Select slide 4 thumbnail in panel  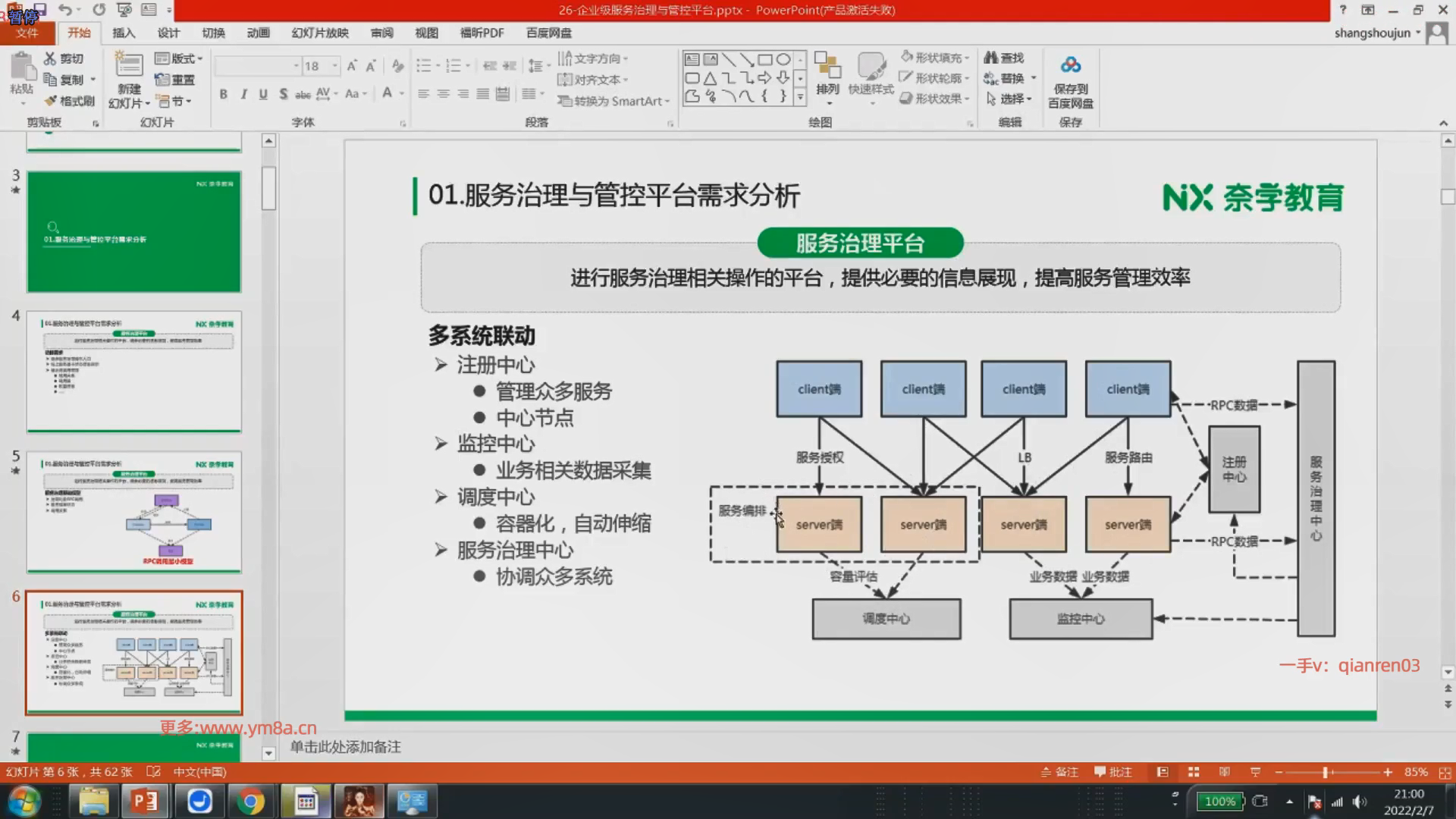[x=134, y=372]
